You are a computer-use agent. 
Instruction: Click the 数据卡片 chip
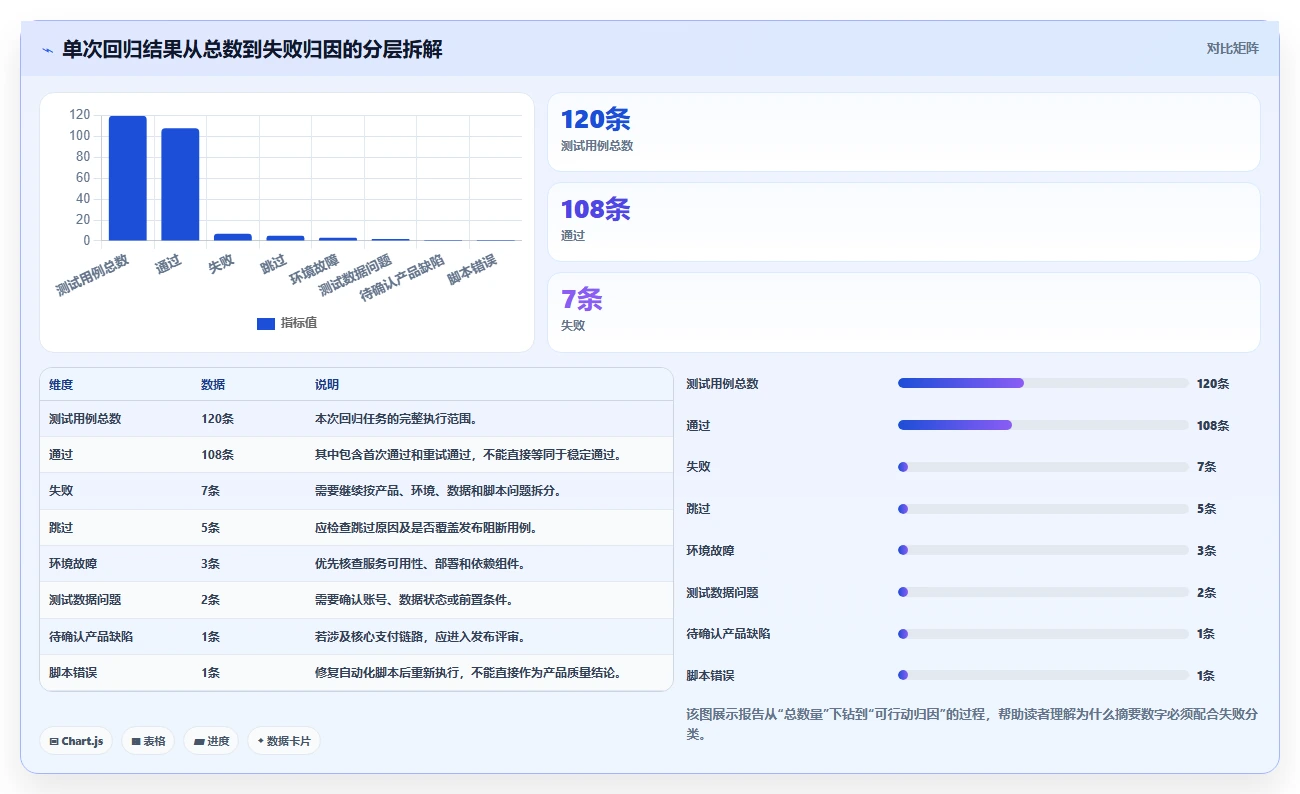[284, 741]
